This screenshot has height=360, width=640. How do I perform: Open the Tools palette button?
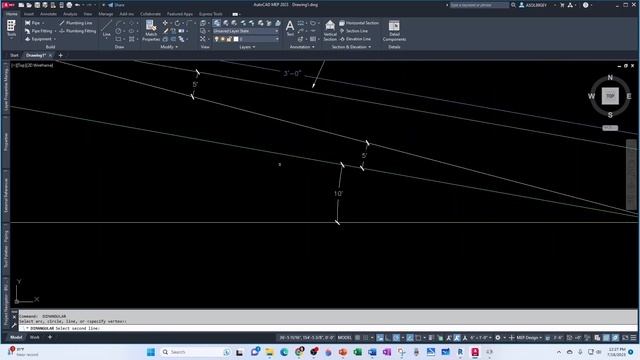tap(11, 29)
